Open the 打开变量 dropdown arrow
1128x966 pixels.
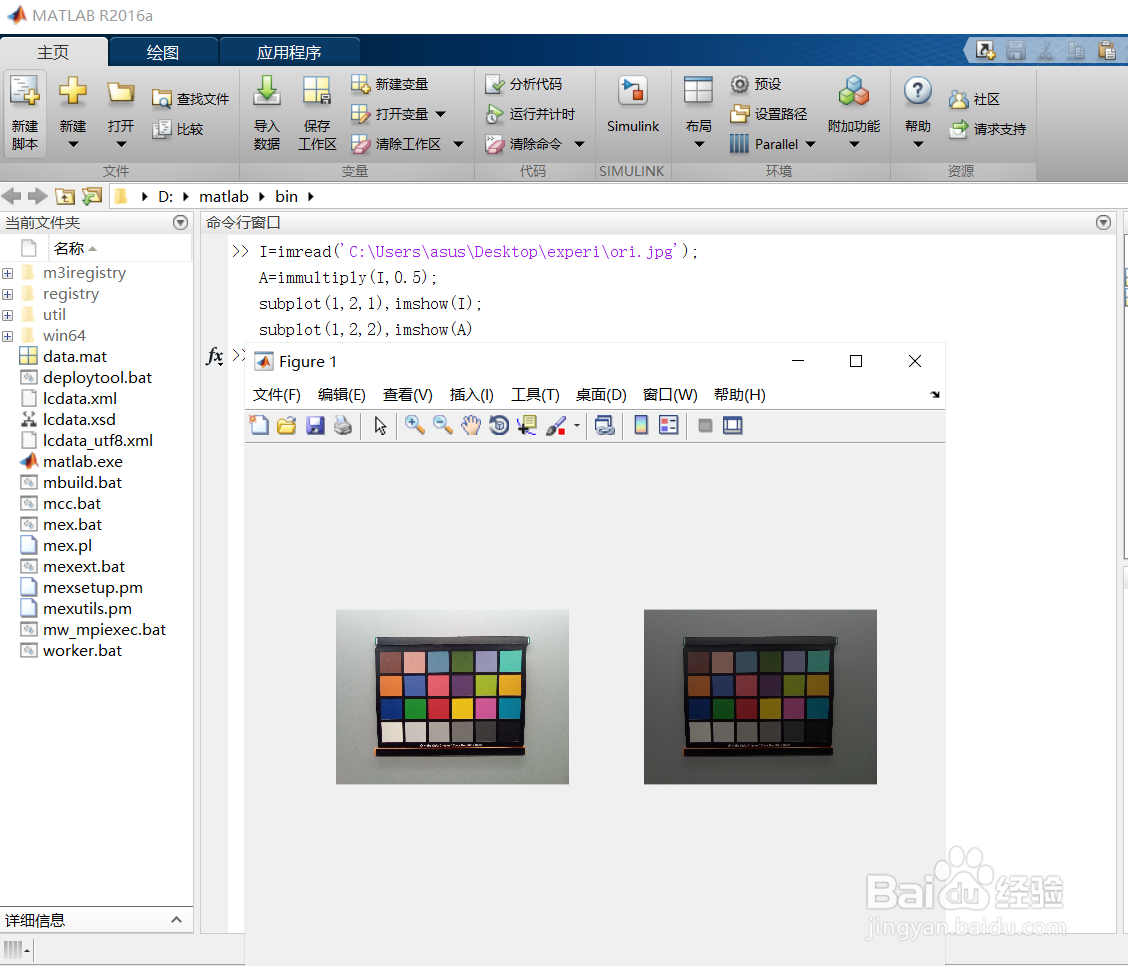point(441,114)
